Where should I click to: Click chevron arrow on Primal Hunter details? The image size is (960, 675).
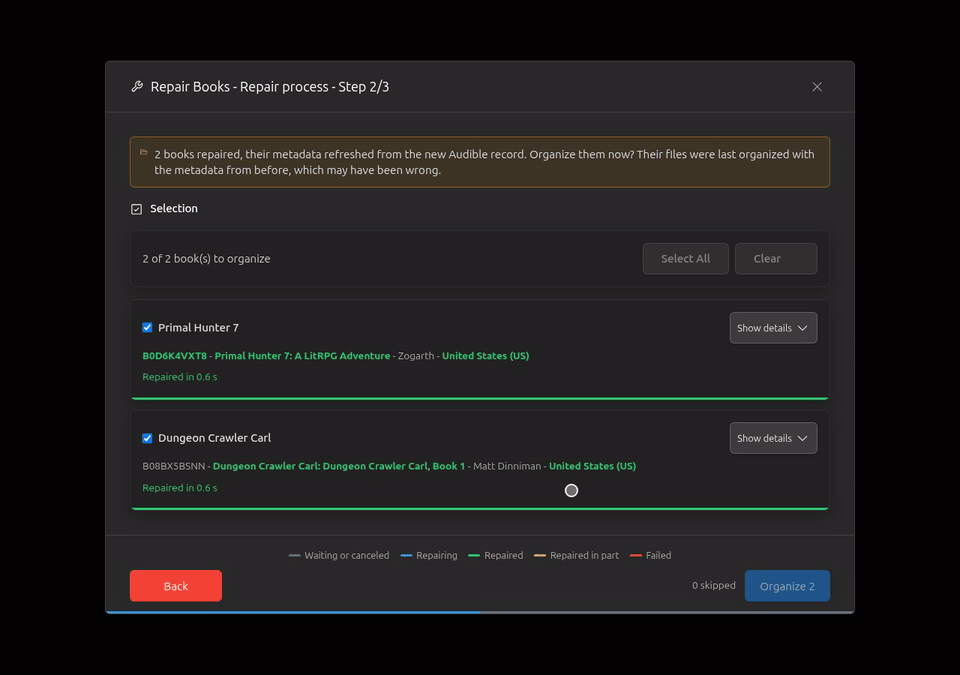click(802, 328)
